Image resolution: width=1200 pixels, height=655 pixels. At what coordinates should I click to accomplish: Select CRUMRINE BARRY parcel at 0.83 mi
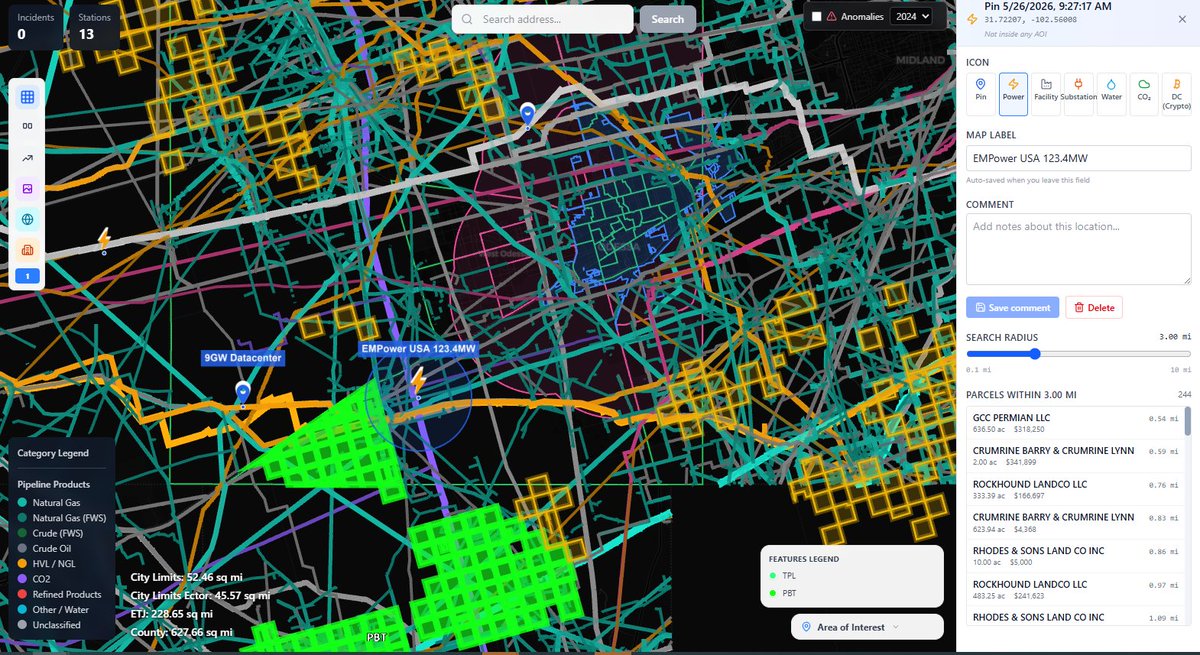click(x=1075, y=522)
